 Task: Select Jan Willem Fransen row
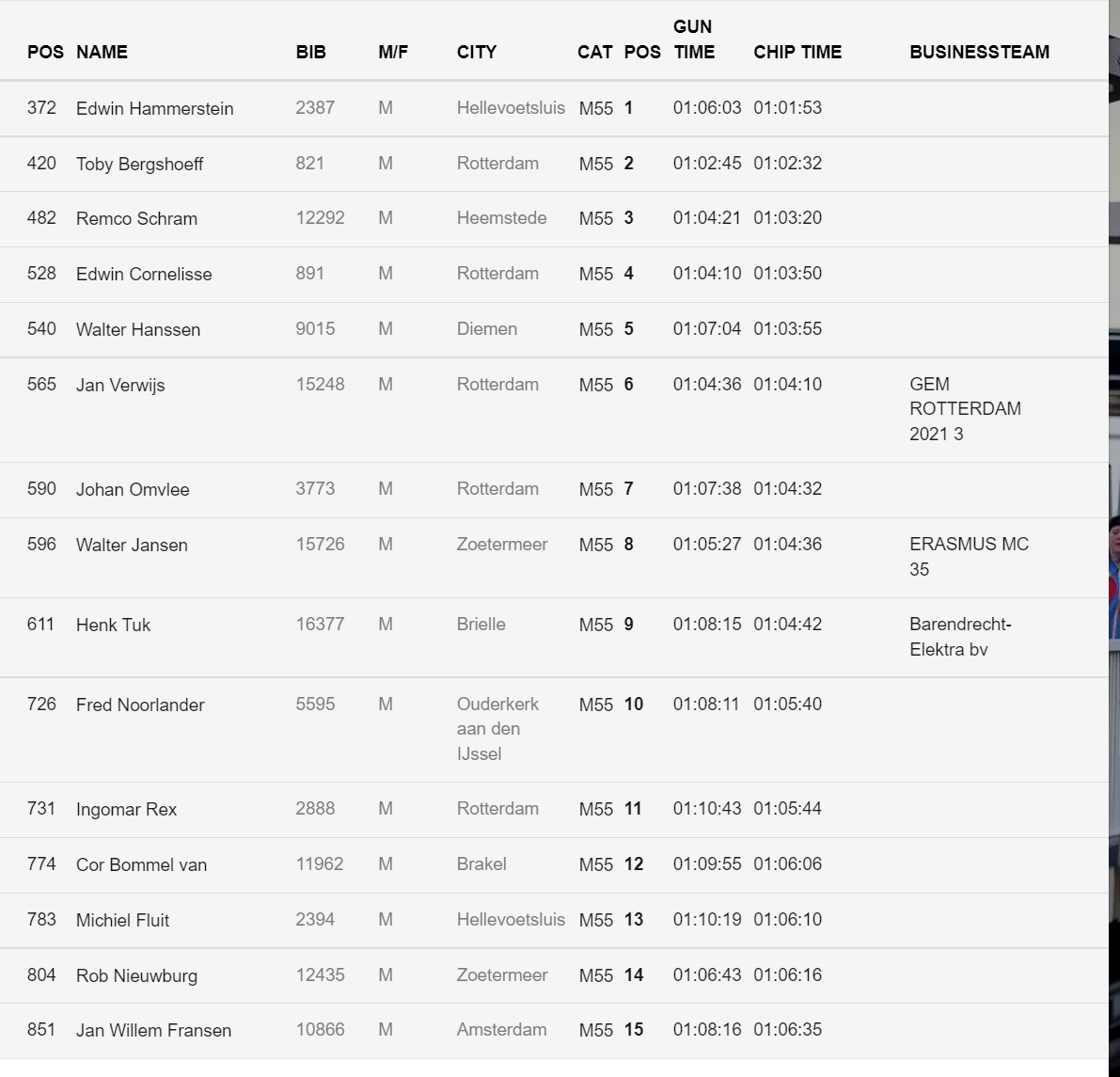[x=554, y=1031]
